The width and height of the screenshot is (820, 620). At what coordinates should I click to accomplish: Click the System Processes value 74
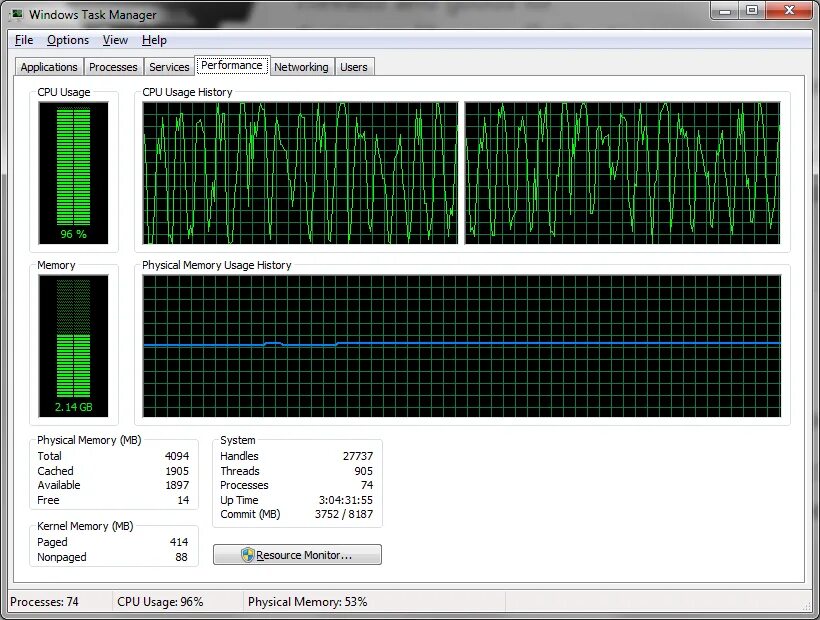click(x=367, y=485)
